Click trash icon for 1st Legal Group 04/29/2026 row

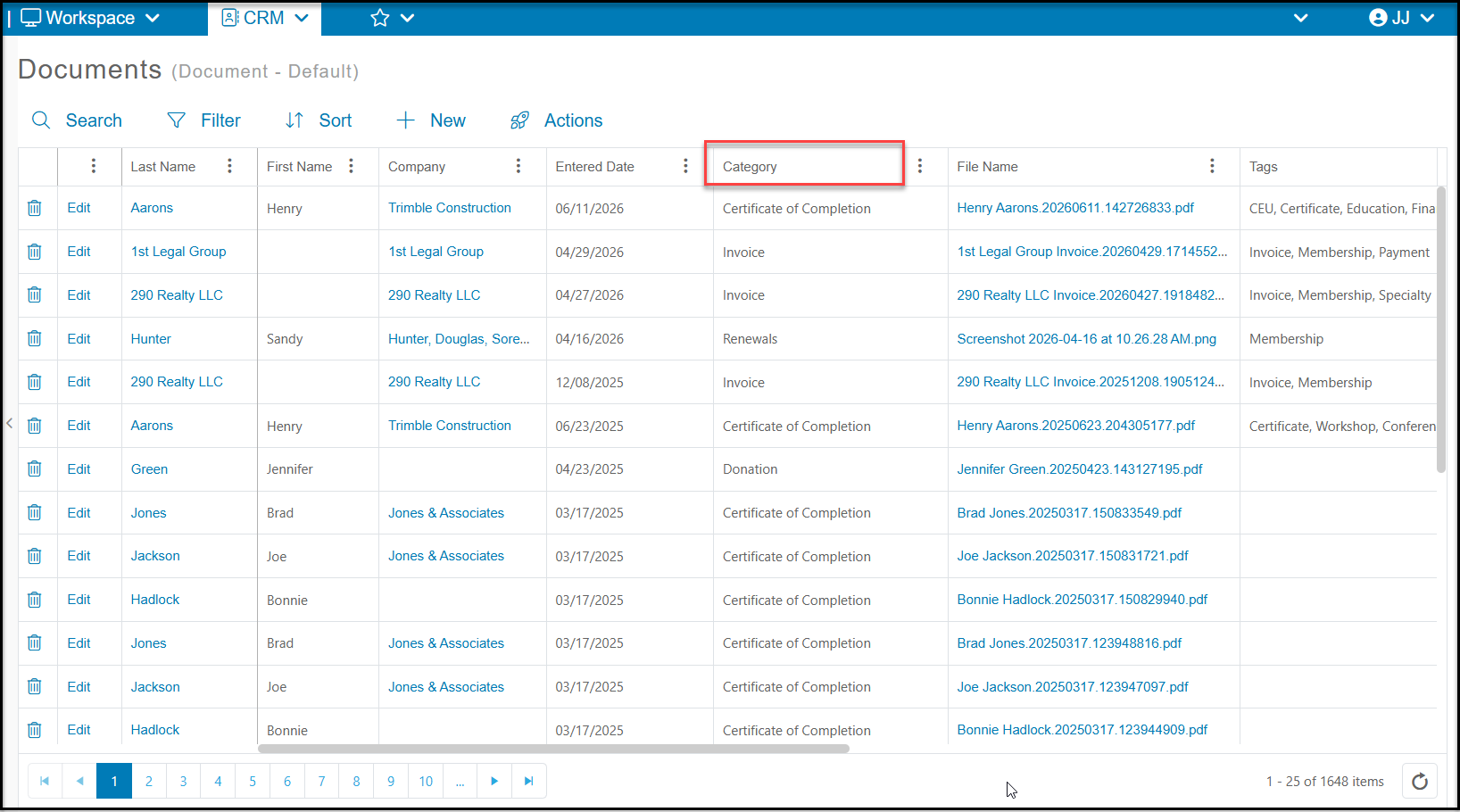point(35,252)
